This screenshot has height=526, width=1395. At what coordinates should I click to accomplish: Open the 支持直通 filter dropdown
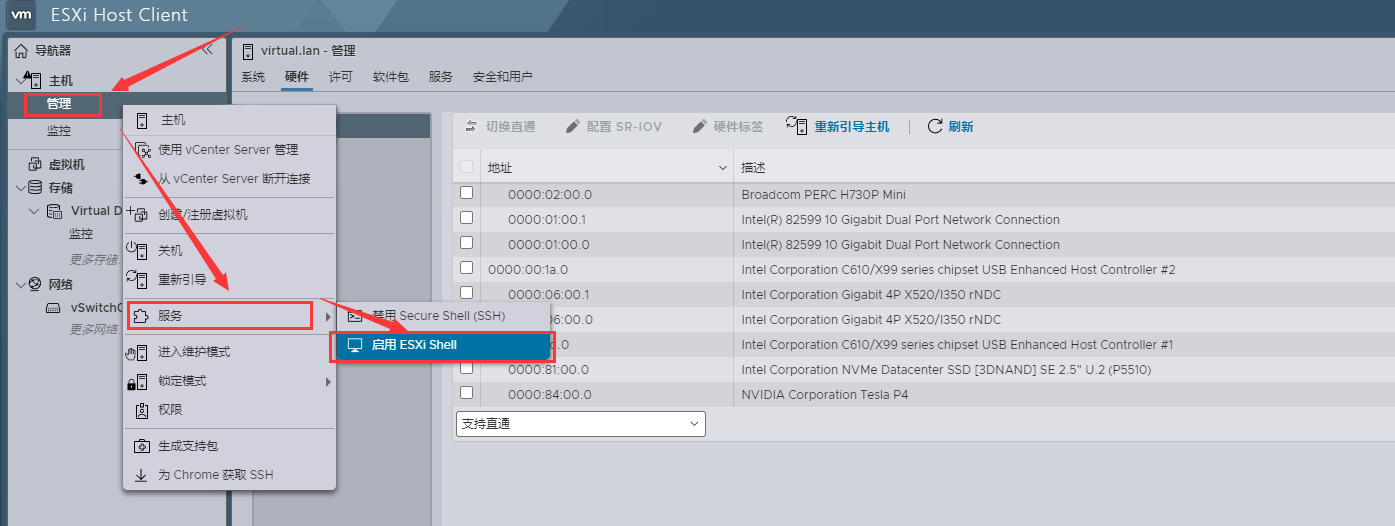click(x=580, y=424)
